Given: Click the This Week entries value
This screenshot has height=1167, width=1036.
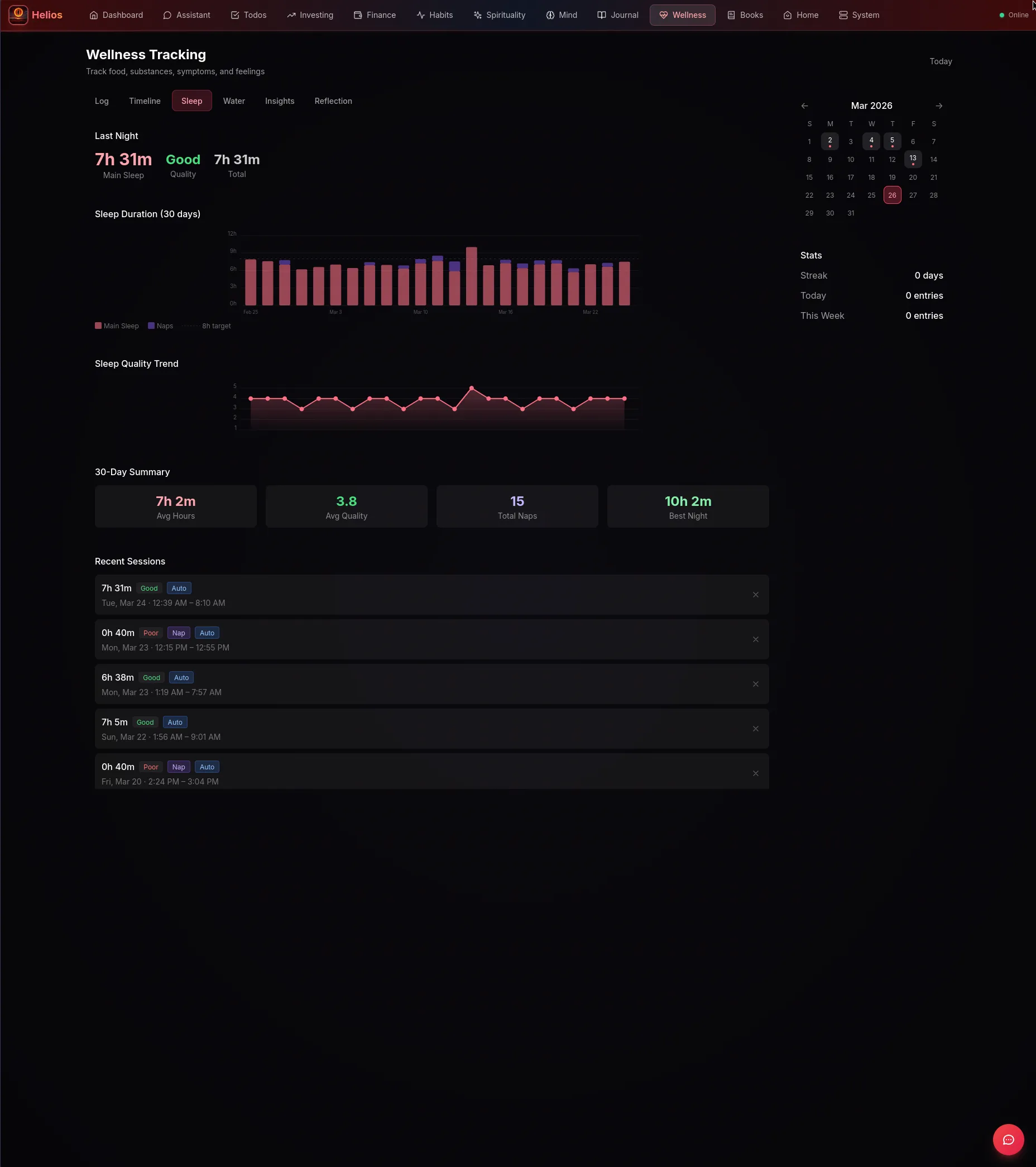Looking at the screenshot, I should coord(924,315).
